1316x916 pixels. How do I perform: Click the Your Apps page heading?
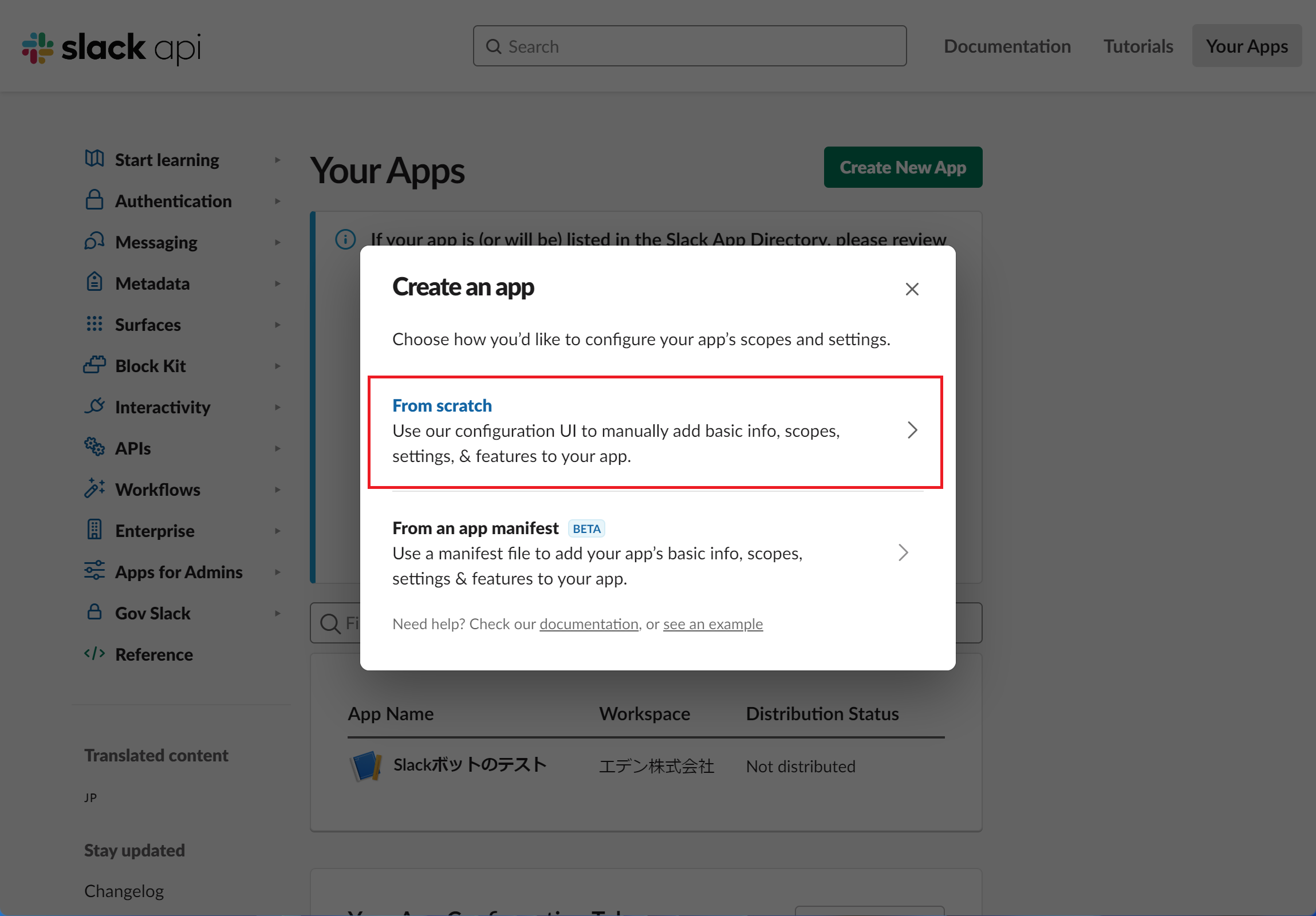tap(388, 170)
